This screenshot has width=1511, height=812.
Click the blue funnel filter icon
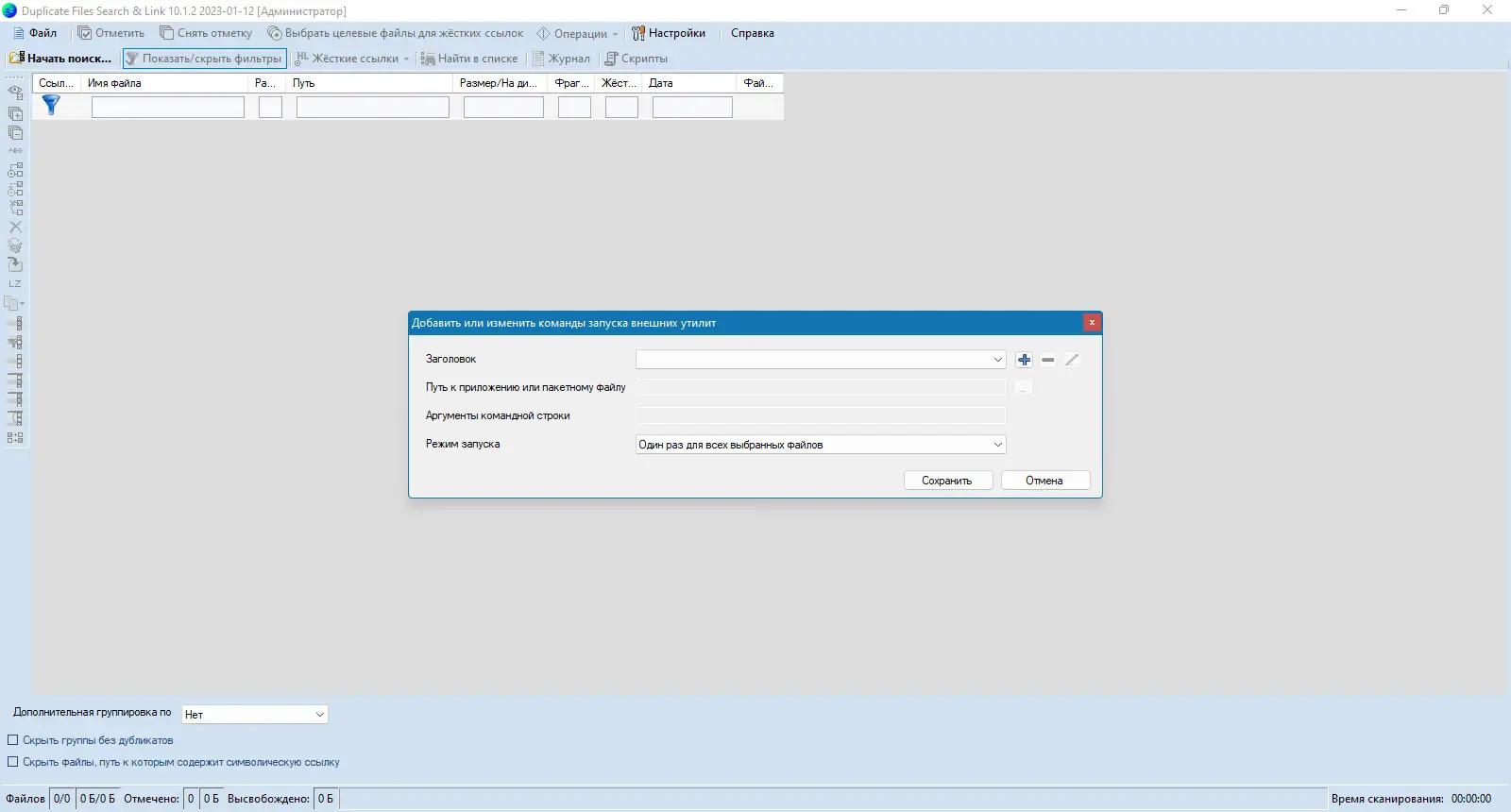(51, 105)
